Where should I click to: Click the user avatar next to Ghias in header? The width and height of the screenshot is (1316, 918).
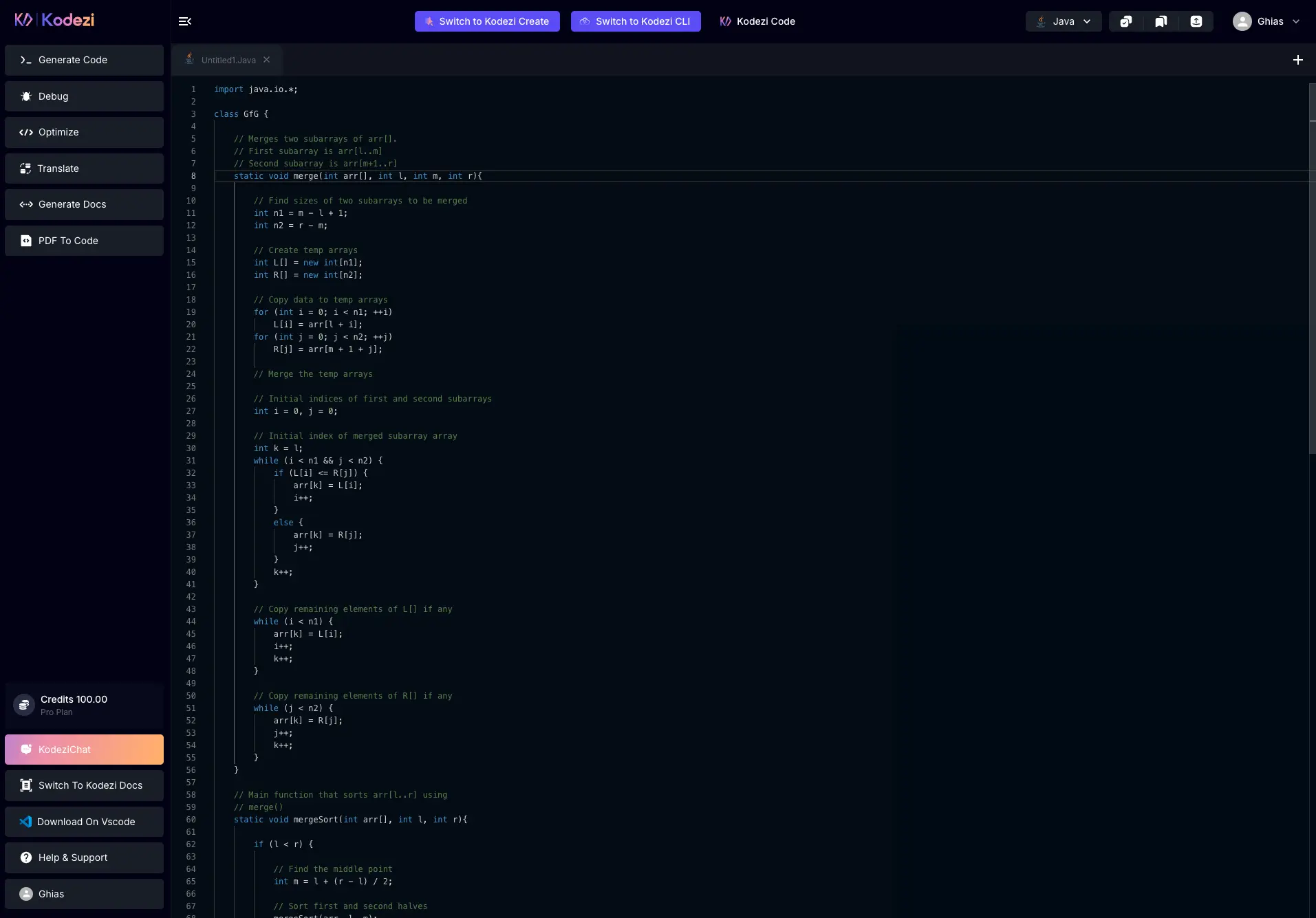pos(1242,21)
